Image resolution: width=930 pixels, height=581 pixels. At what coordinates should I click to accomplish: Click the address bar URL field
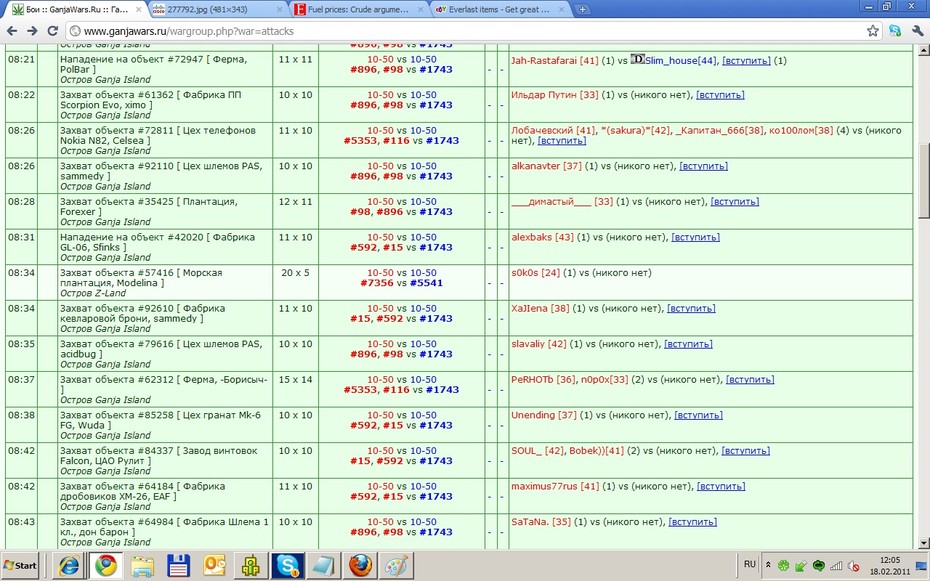pyautogui.click(x=463, y=31)
